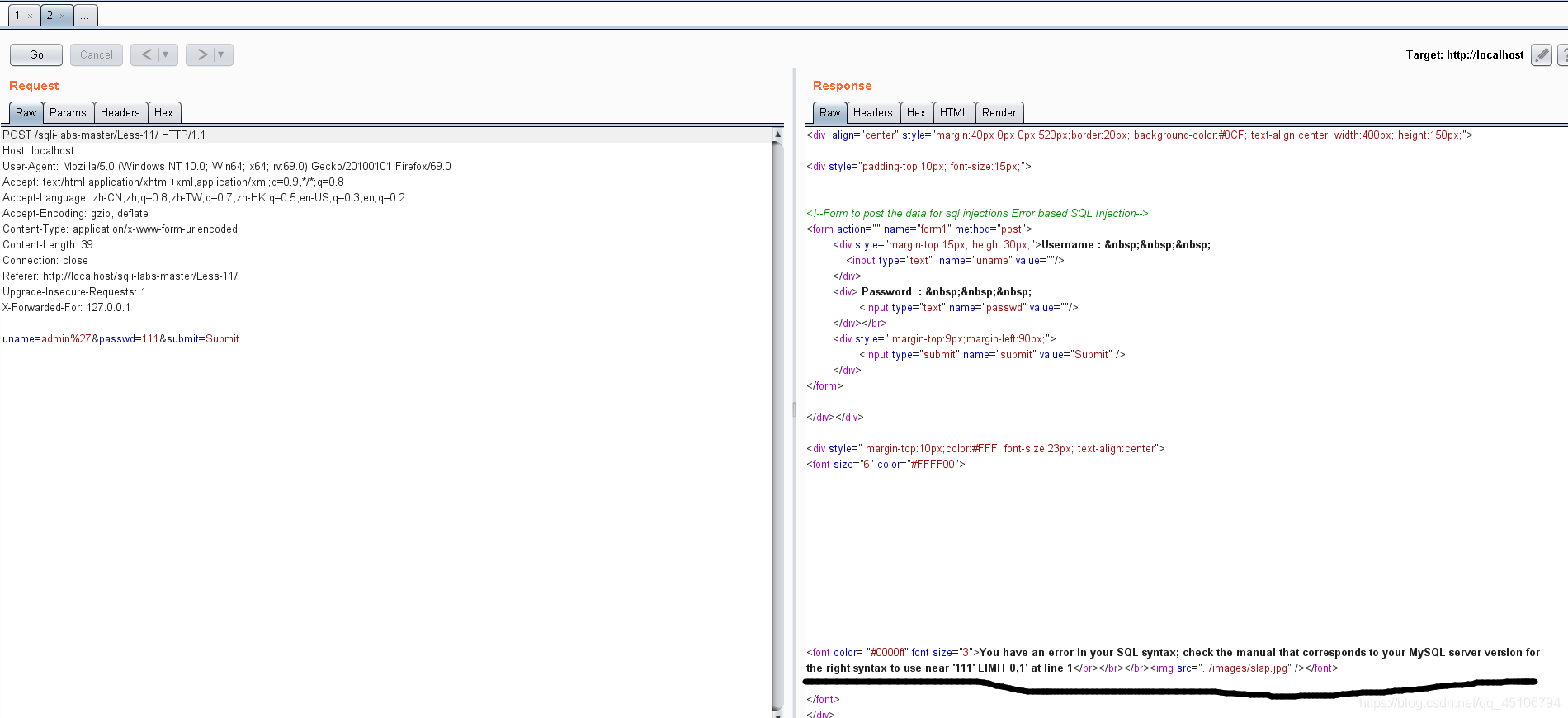The height and width of the screenshot is (718, 1568).
Task: Click the form action name="form1" line
Action: (x=919, y=229)
